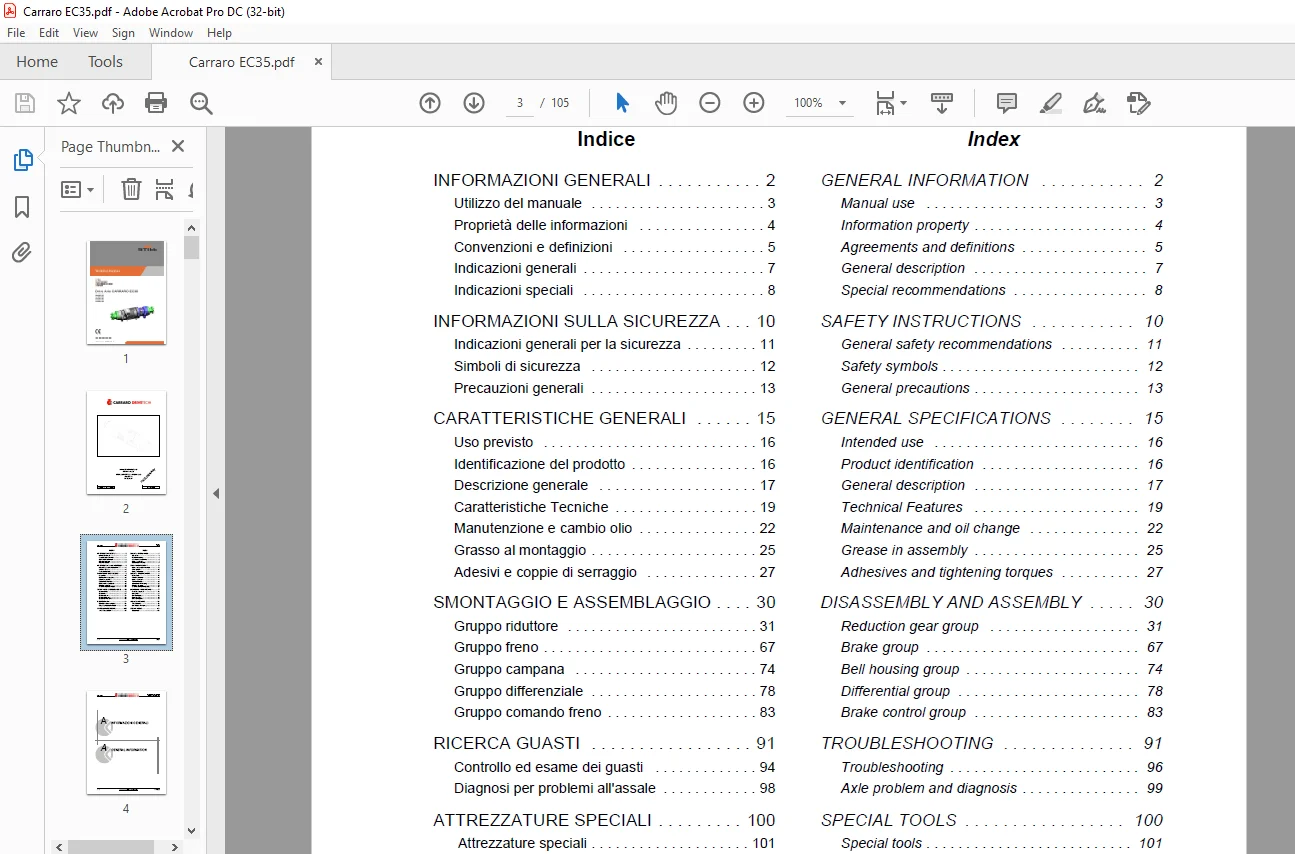
Task: Click the current page number field
Action: [x=520, y=103]
